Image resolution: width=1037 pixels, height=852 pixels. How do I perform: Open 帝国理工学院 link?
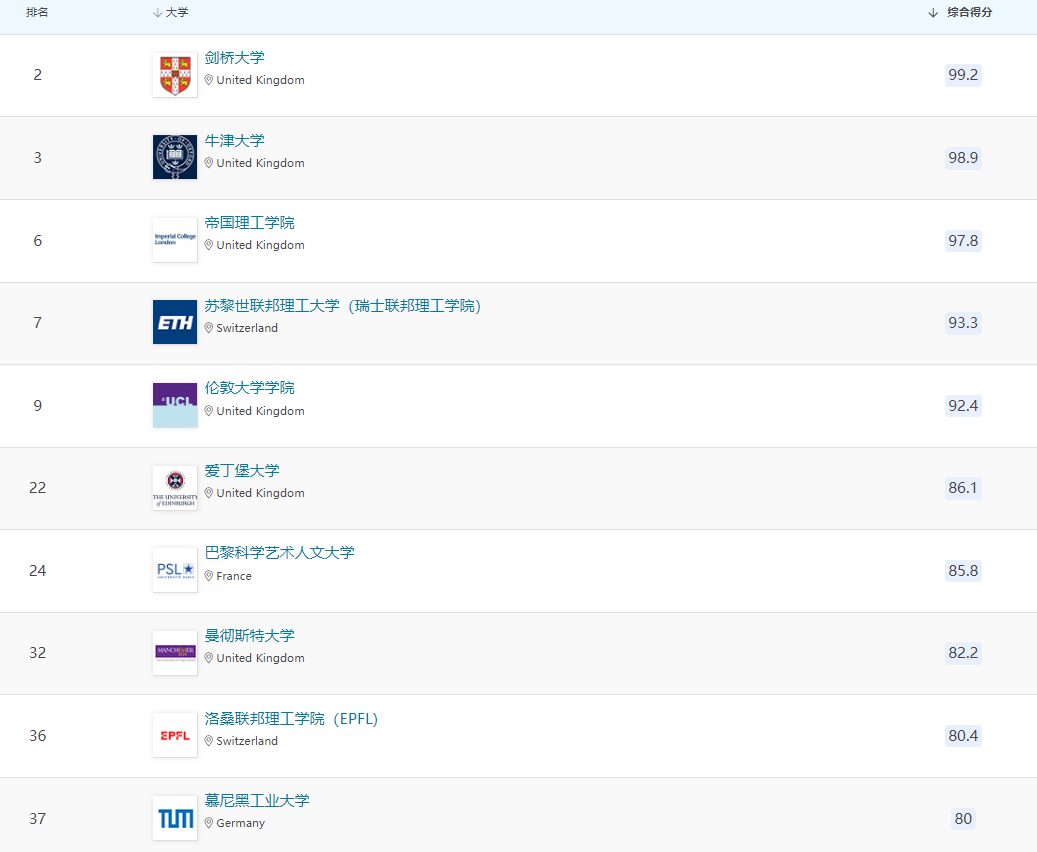click(x=249, y=222)
